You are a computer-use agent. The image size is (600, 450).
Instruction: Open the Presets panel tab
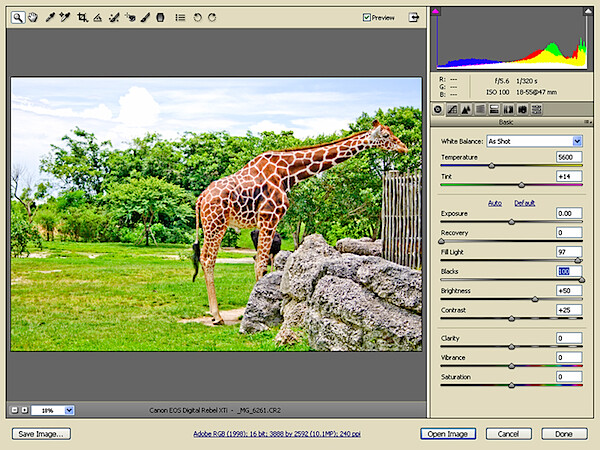pyautogui.click(x=536, y=110)
